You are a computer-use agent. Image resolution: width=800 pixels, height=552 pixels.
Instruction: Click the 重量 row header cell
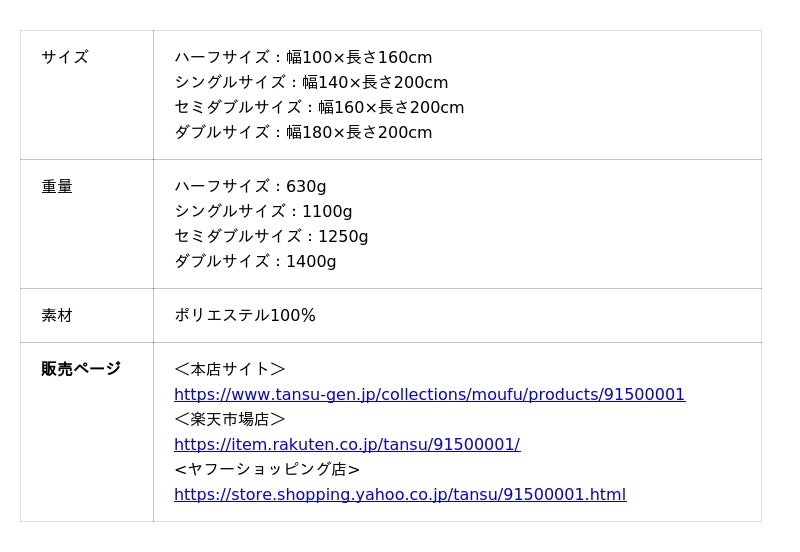(x=57, y=187)
